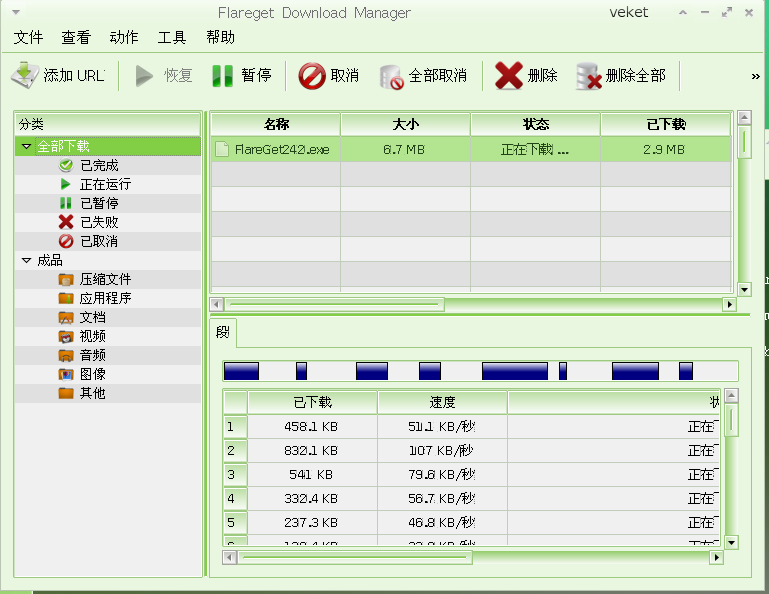Image resolution: width=769 pixels, height=594 pixels.
Task: Sort downloads by 已下载 column header
Action: pos(666,124)
